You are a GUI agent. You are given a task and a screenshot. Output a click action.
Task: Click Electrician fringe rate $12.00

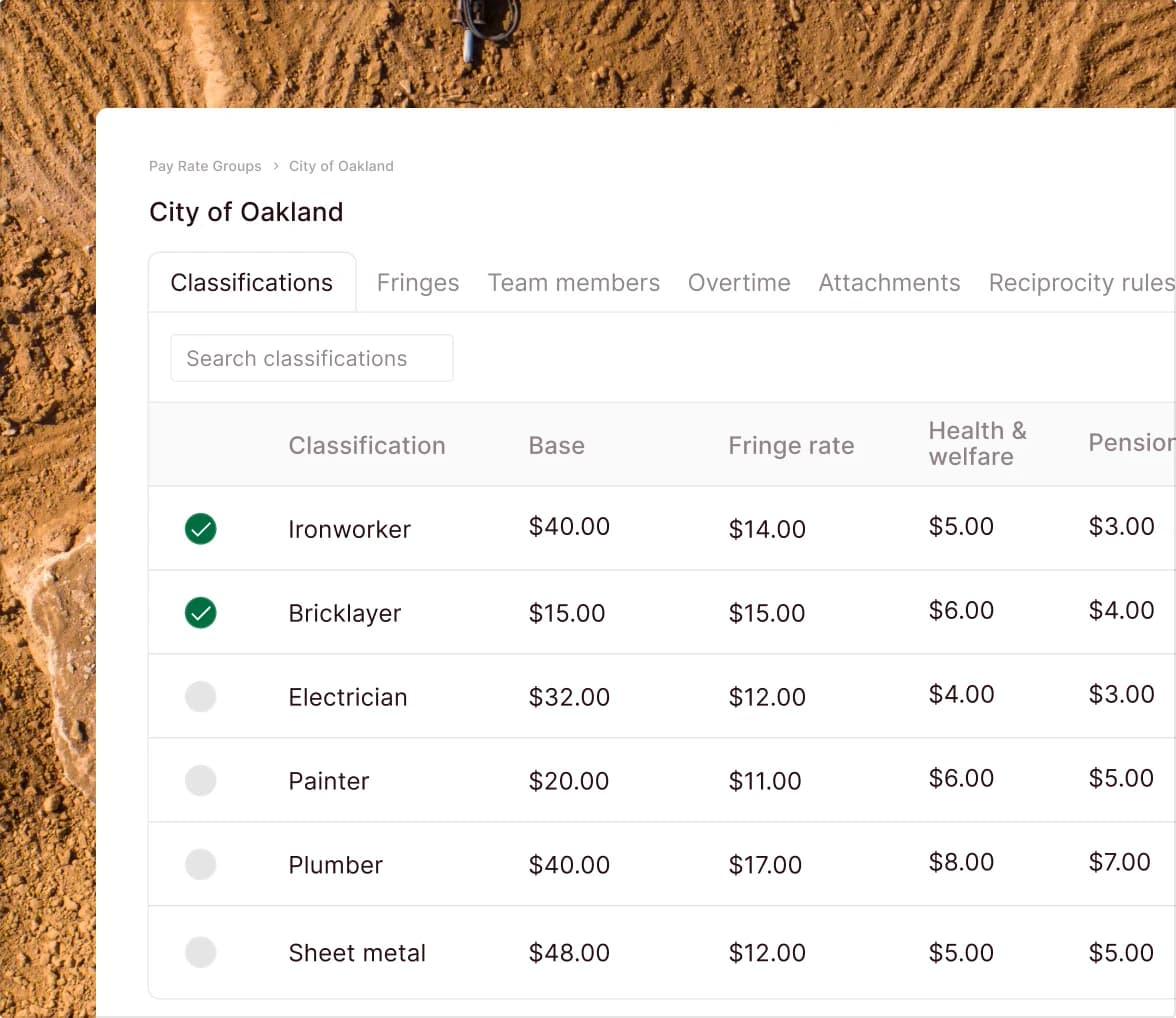[x=767, y=698]
